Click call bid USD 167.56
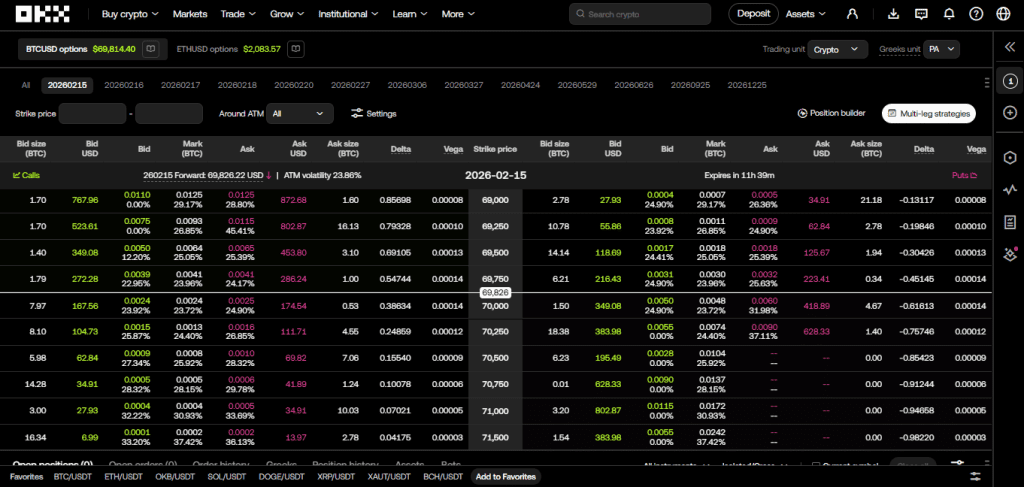Viewport: 1024px width, 487px height. tap(84, 306)
